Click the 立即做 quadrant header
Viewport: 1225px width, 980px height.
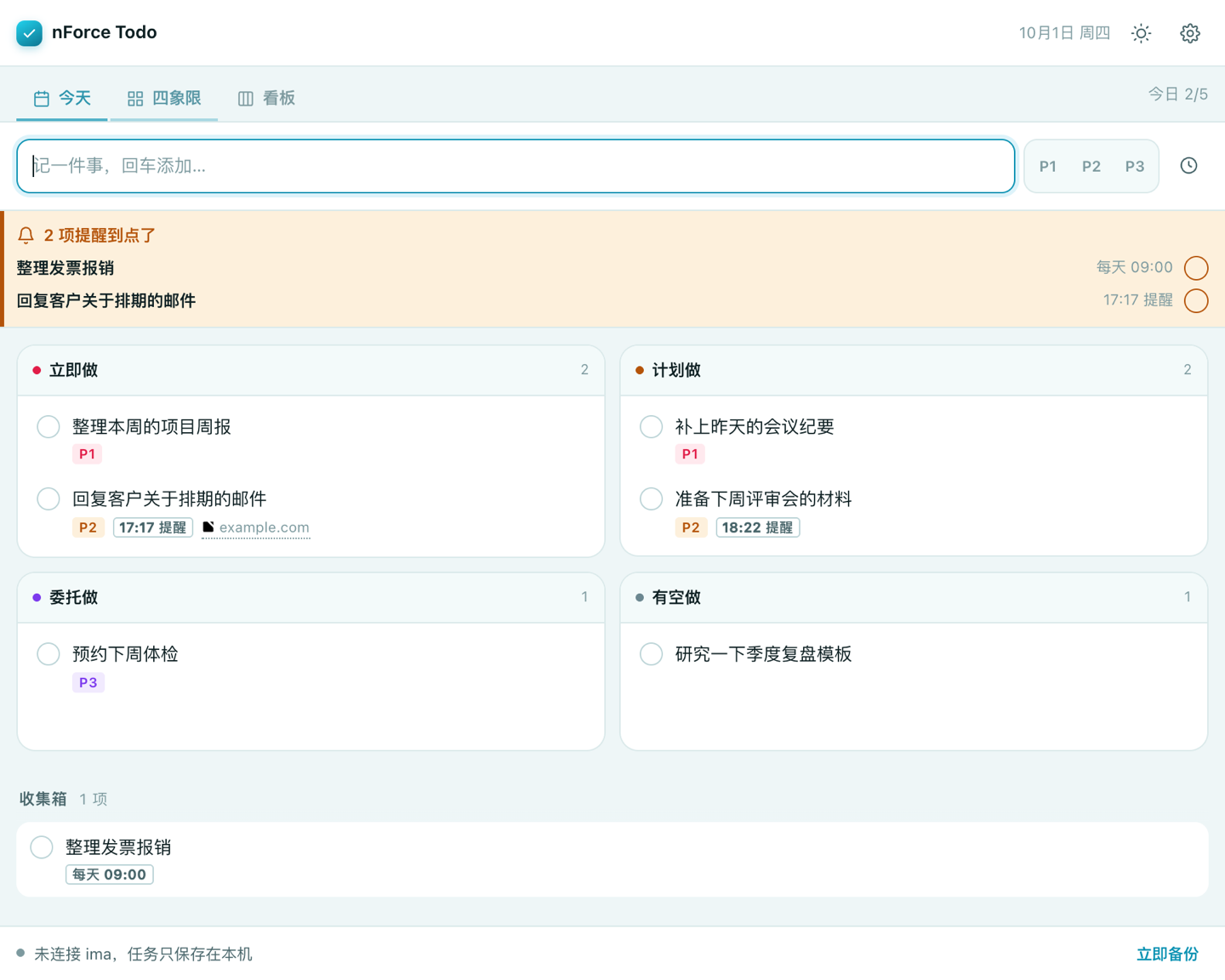point(311,370)
